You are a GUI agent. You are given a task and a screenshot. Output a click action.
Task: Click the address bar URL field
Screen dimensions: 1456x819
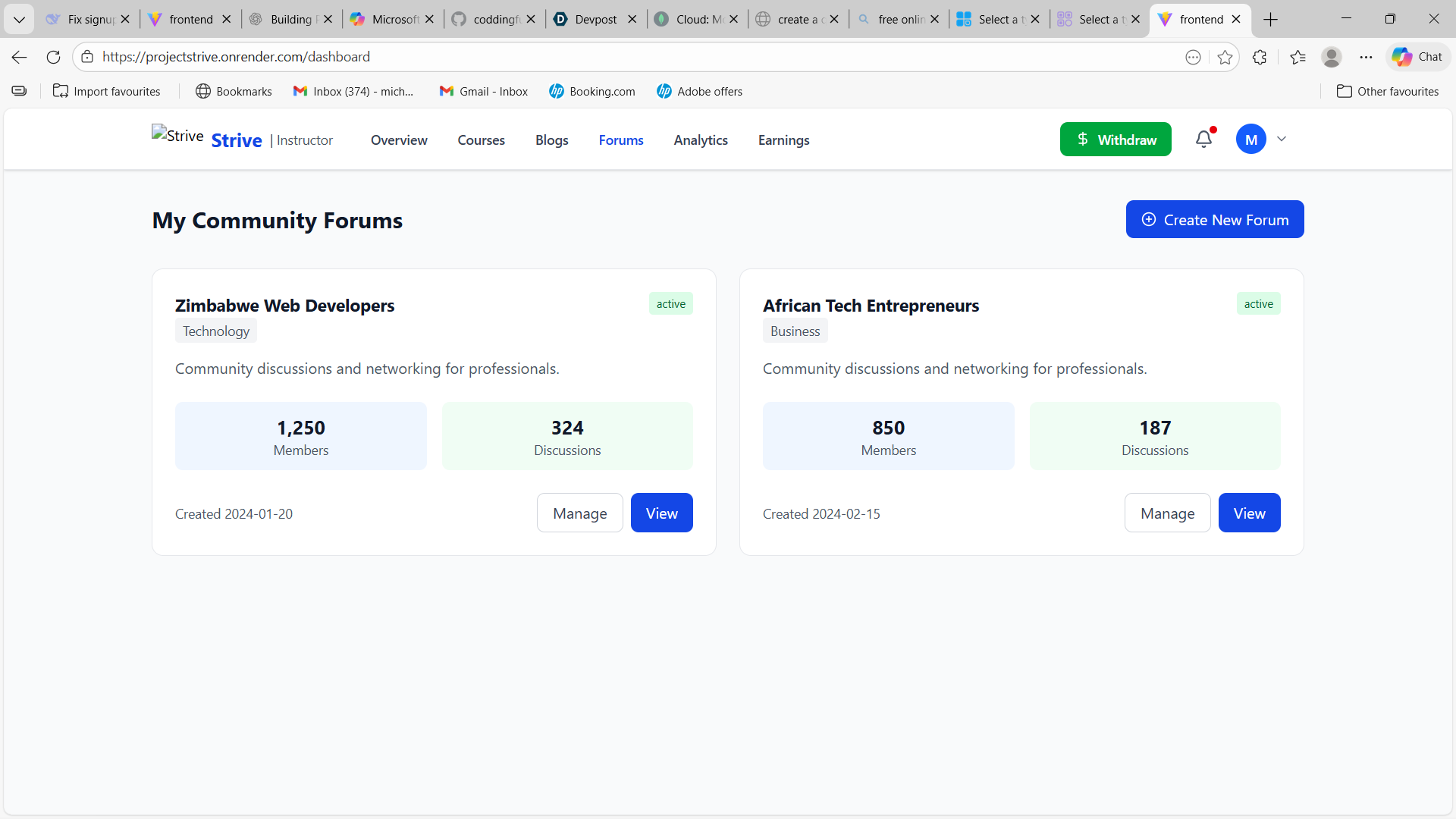[x=607, y=57]
